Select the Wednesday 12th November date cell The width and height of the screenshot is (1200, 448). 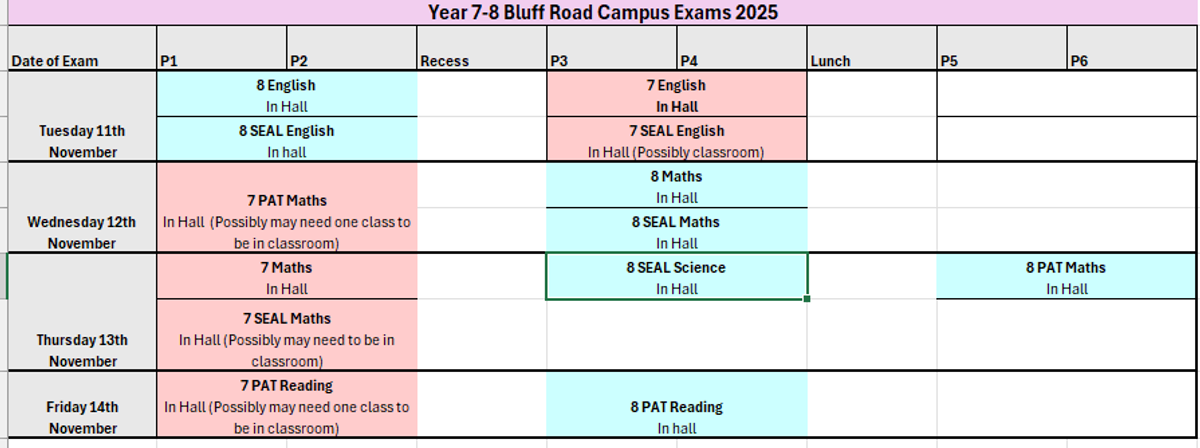point(82,232)
